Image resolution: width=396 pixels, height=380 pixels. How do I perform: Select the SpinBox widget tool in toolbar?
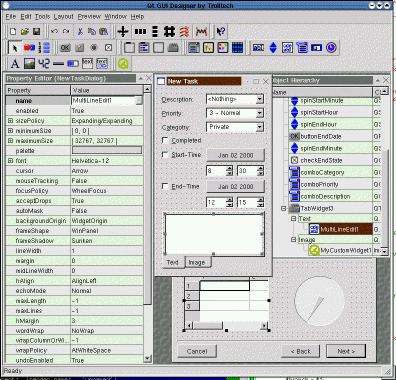273,48
